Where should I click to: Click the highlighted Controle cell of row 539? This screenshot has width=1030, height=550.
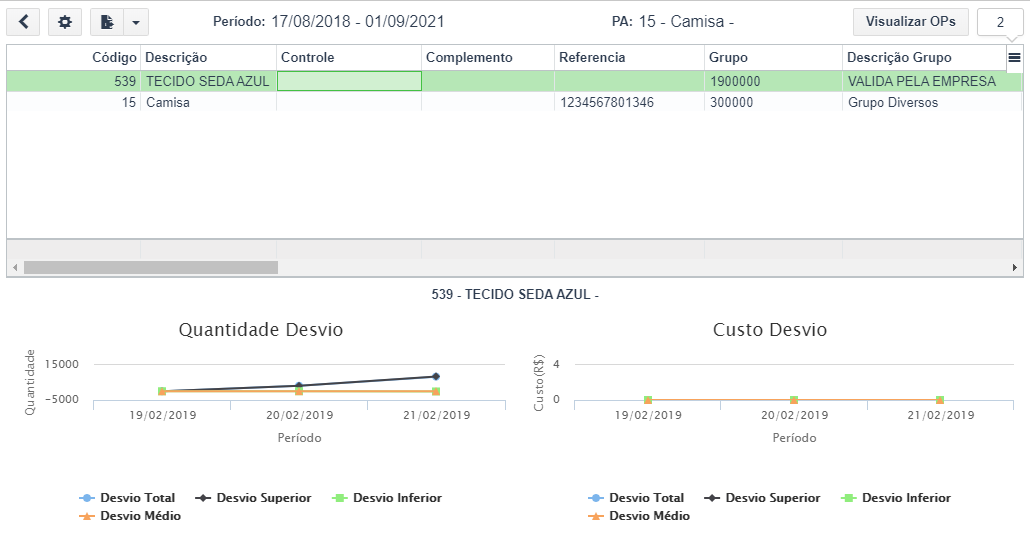(349, 81)
